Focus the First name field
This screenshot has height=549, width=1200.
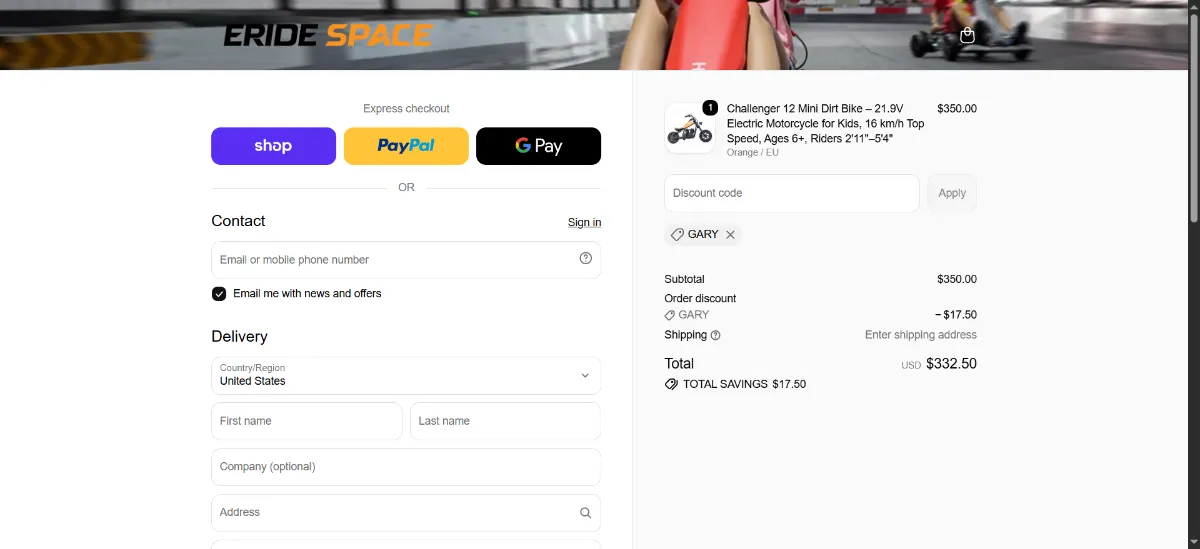coord(307,421)
